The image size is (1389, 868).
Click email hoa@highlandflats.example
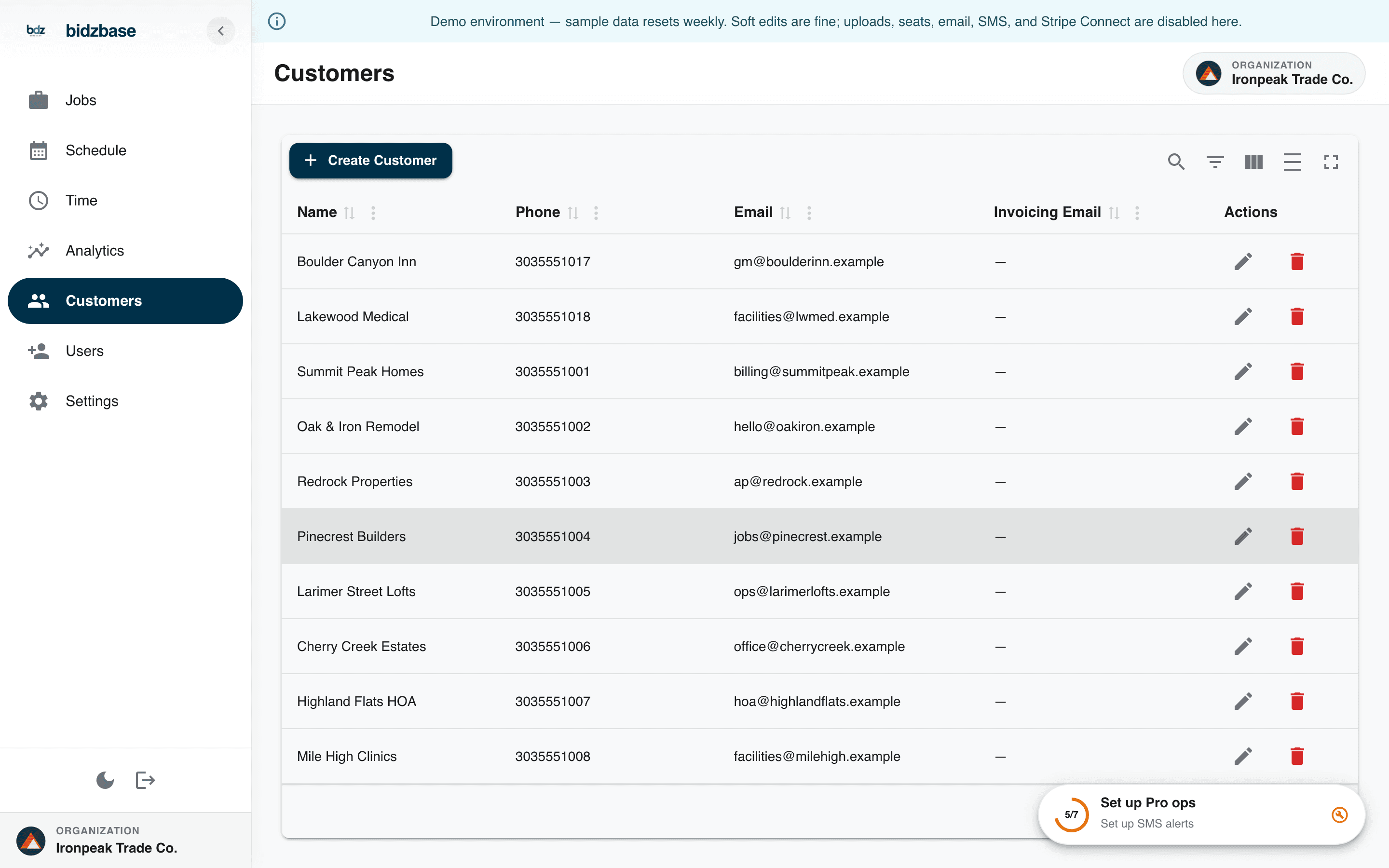tap(817, 702)
